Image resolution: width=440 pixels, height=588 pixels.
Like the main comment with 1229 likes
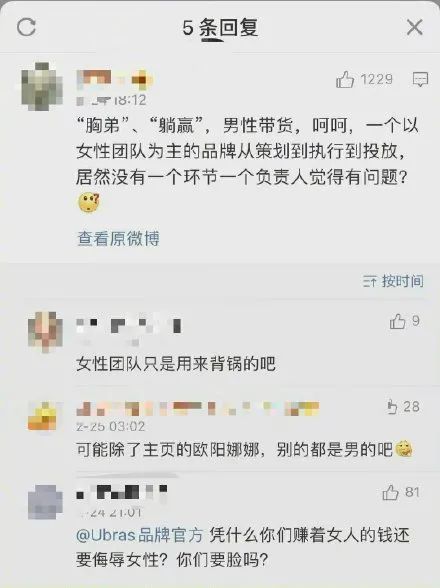[x=345, y=80]
